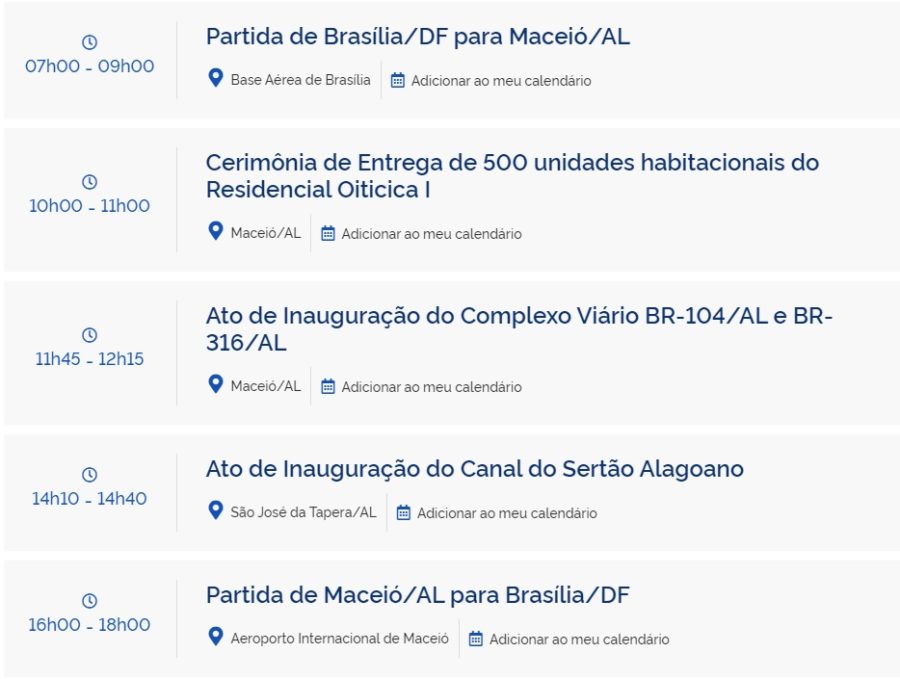The image size is (900, 679).
Task: Click clock icon above 07h00 - 09h00
Action: pyautogui.click(x=89, y=42)
